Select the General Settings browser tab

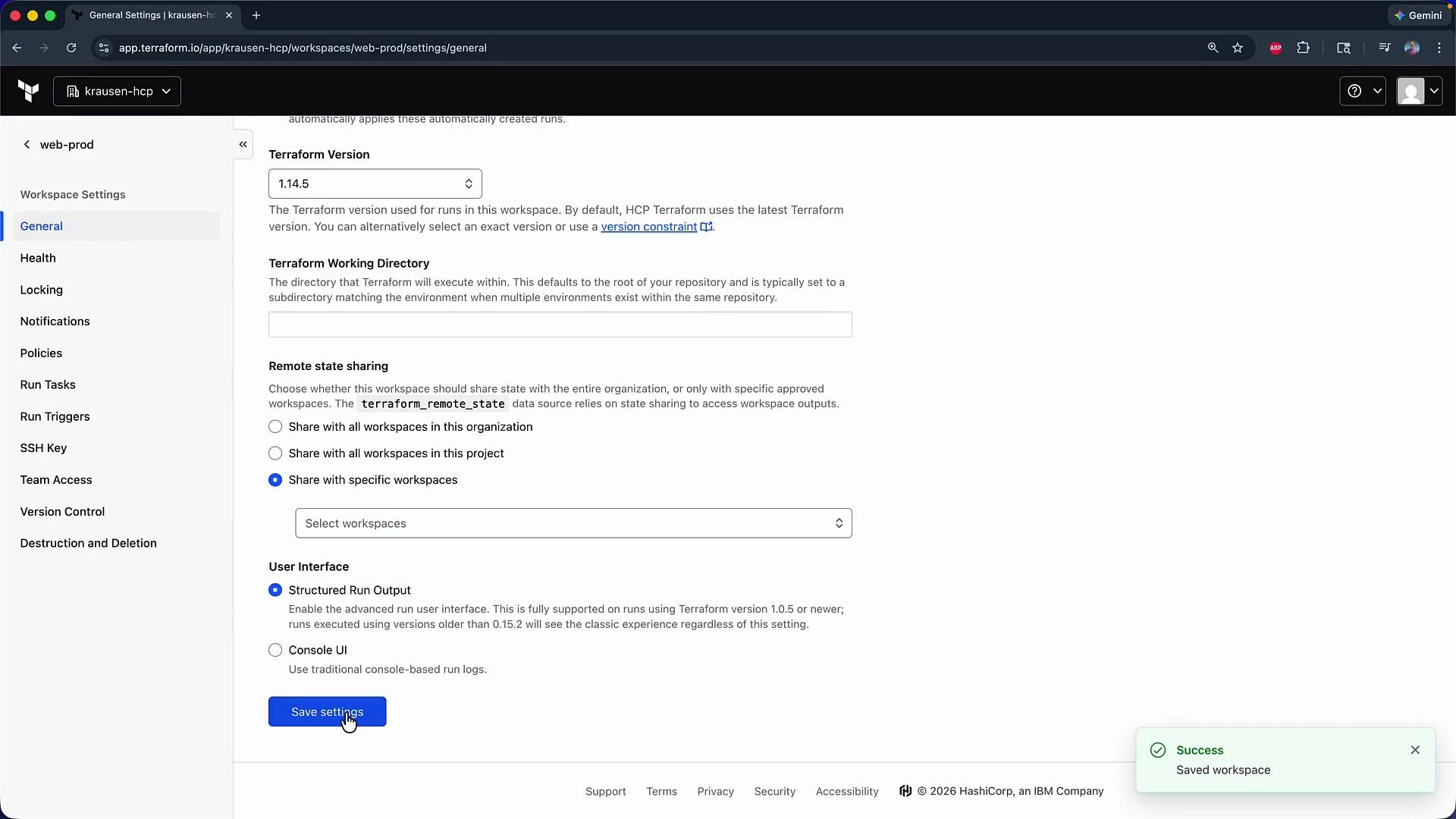[152, 15]
